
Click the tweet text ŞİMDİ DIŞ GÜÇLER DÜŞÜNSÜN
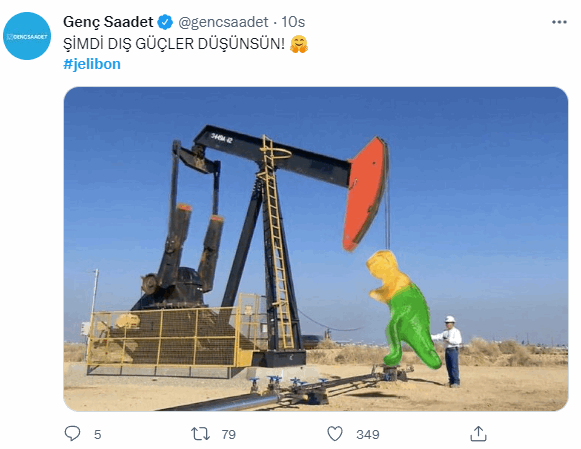pyautogui.click(x=174, y=44)
